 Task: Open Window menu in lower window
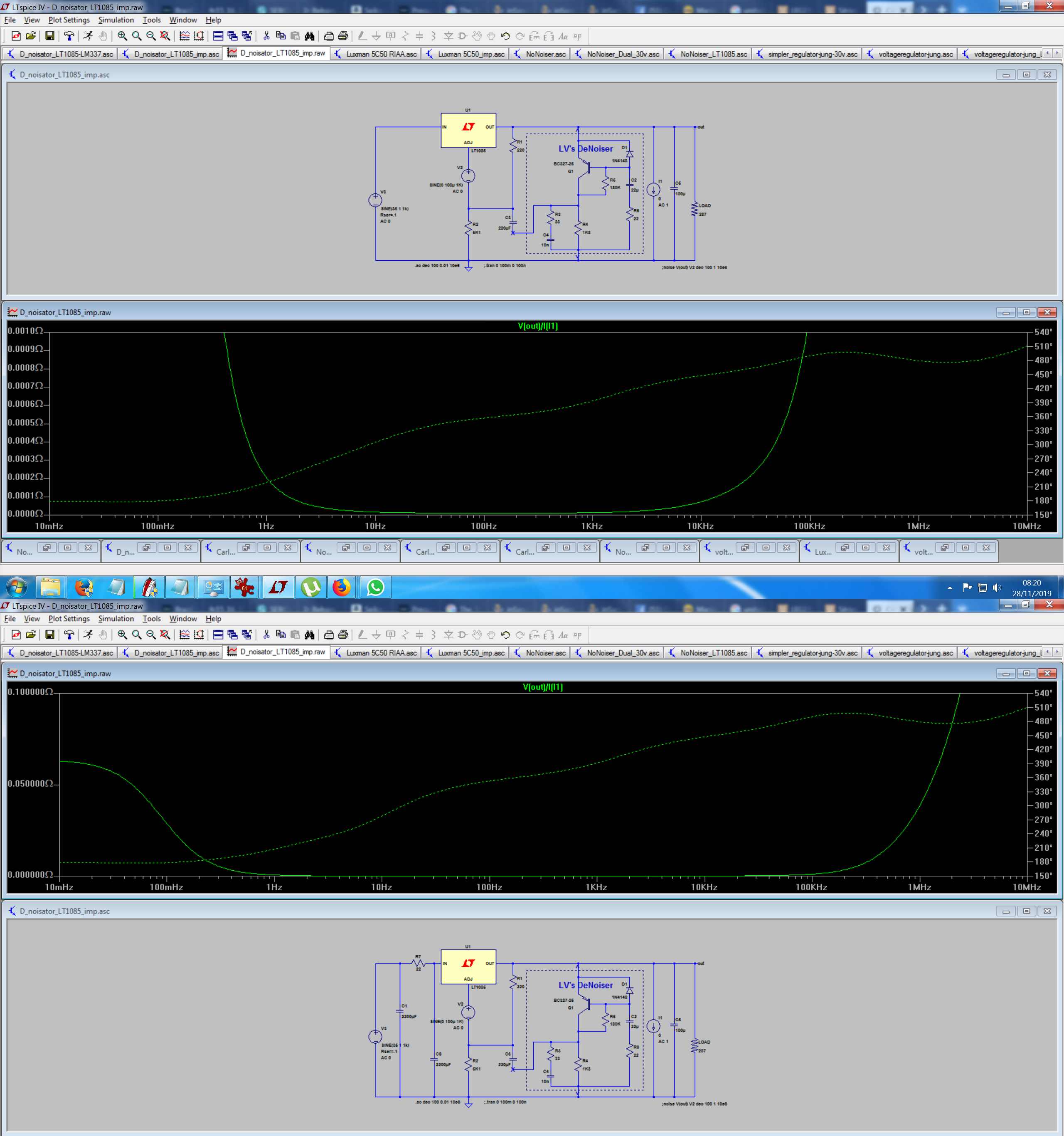click(x=183, y=619)
